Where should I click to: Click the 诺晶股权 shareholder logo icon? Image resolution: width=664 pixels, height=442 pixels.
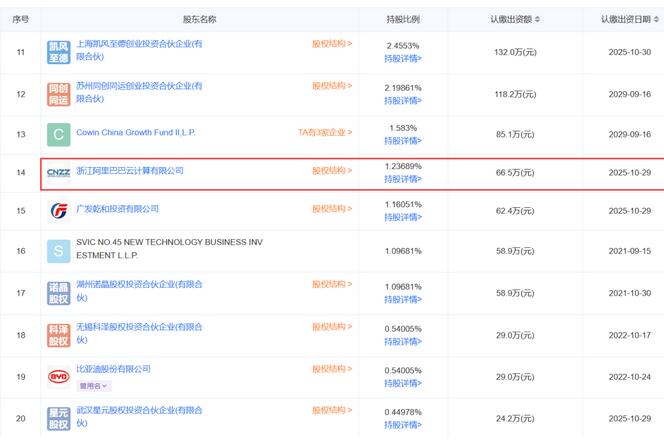coord(59,291)
